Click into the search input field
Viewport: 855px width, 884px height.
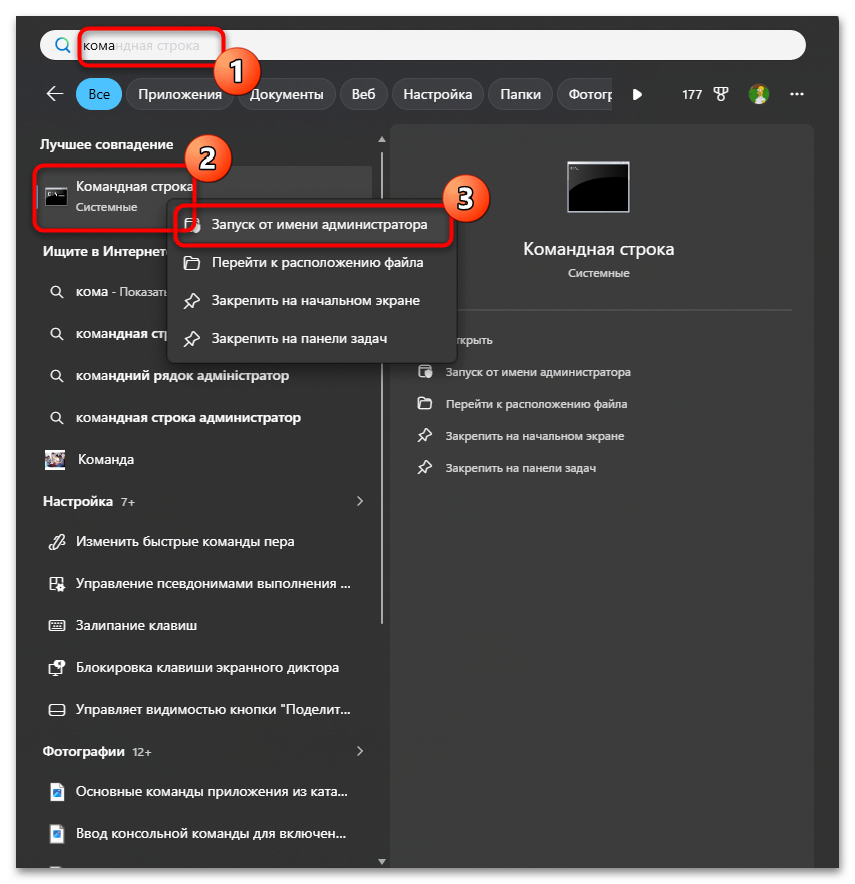tap(423, 45)
